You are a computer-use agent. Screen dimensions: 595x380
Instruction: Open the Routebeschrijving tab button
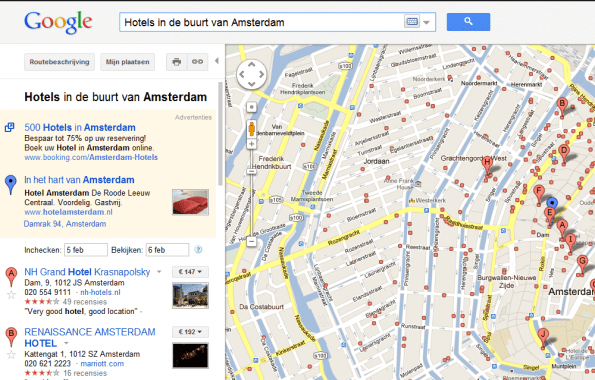[60, 62]
